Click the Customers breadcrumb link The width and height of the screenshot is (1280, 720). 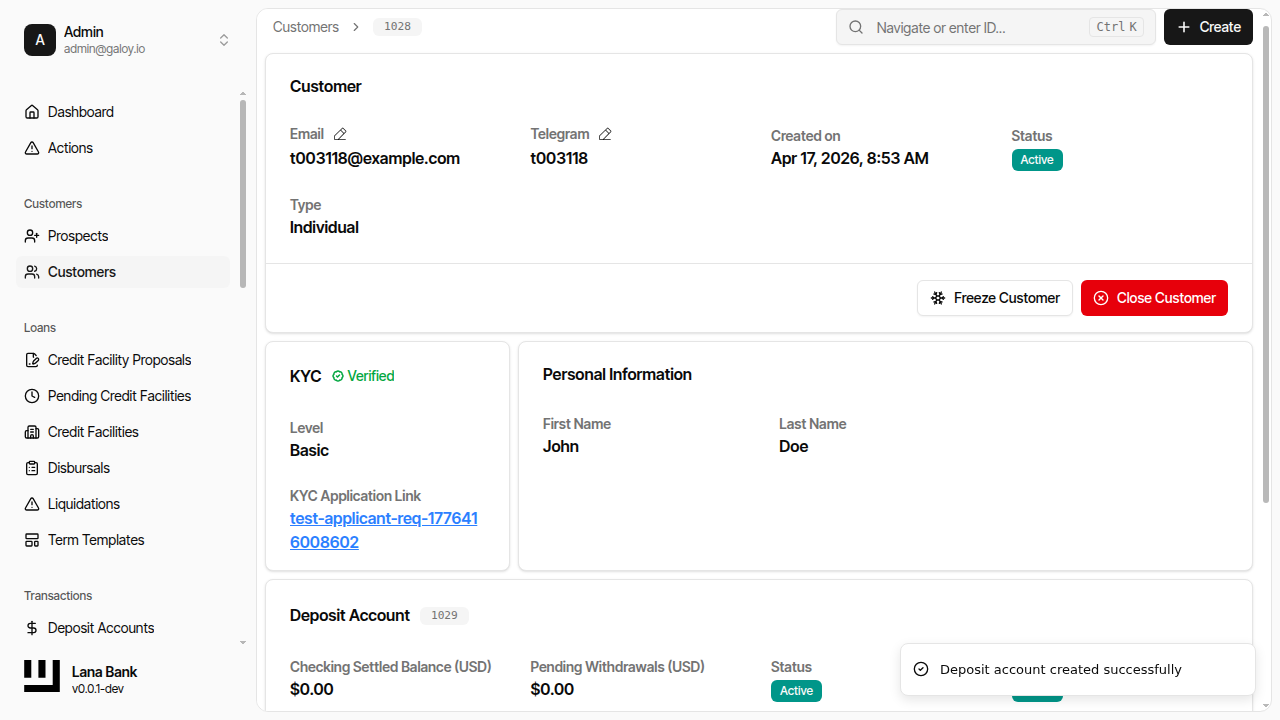pyautogui.click(x=306, y=27)
